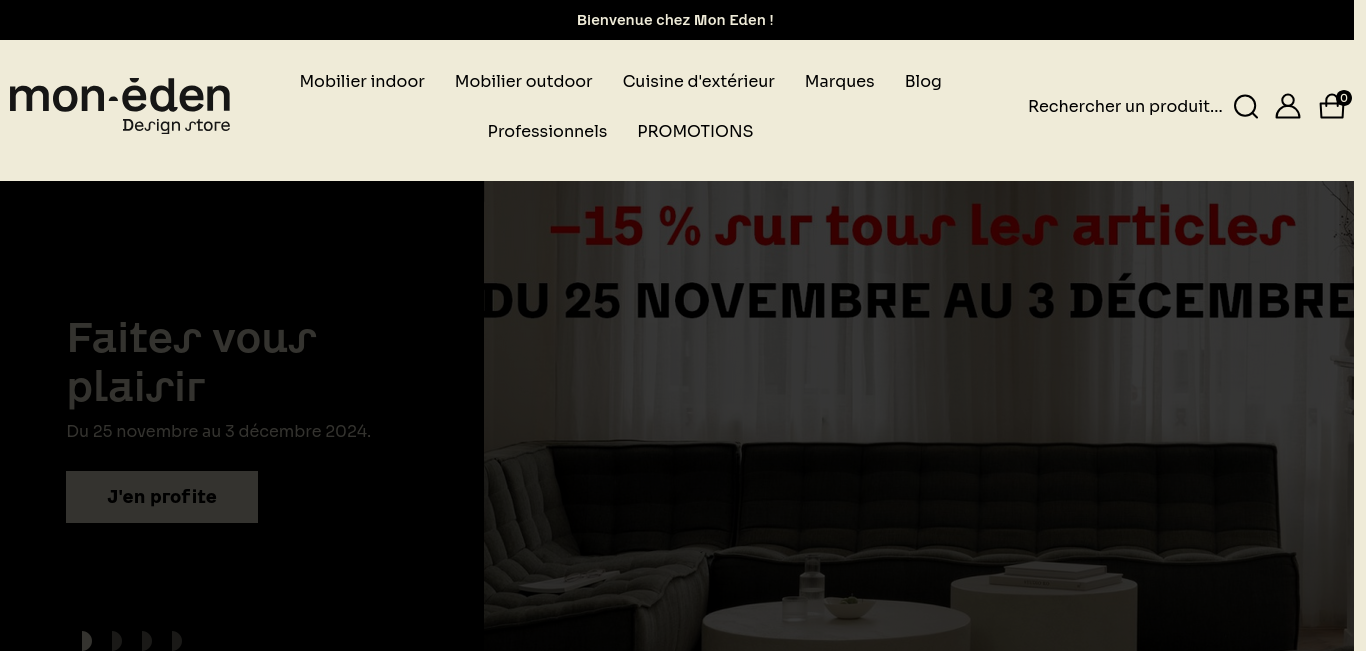
Task: Expand the Mobilier outdoor menu
Action: [524, 81]
